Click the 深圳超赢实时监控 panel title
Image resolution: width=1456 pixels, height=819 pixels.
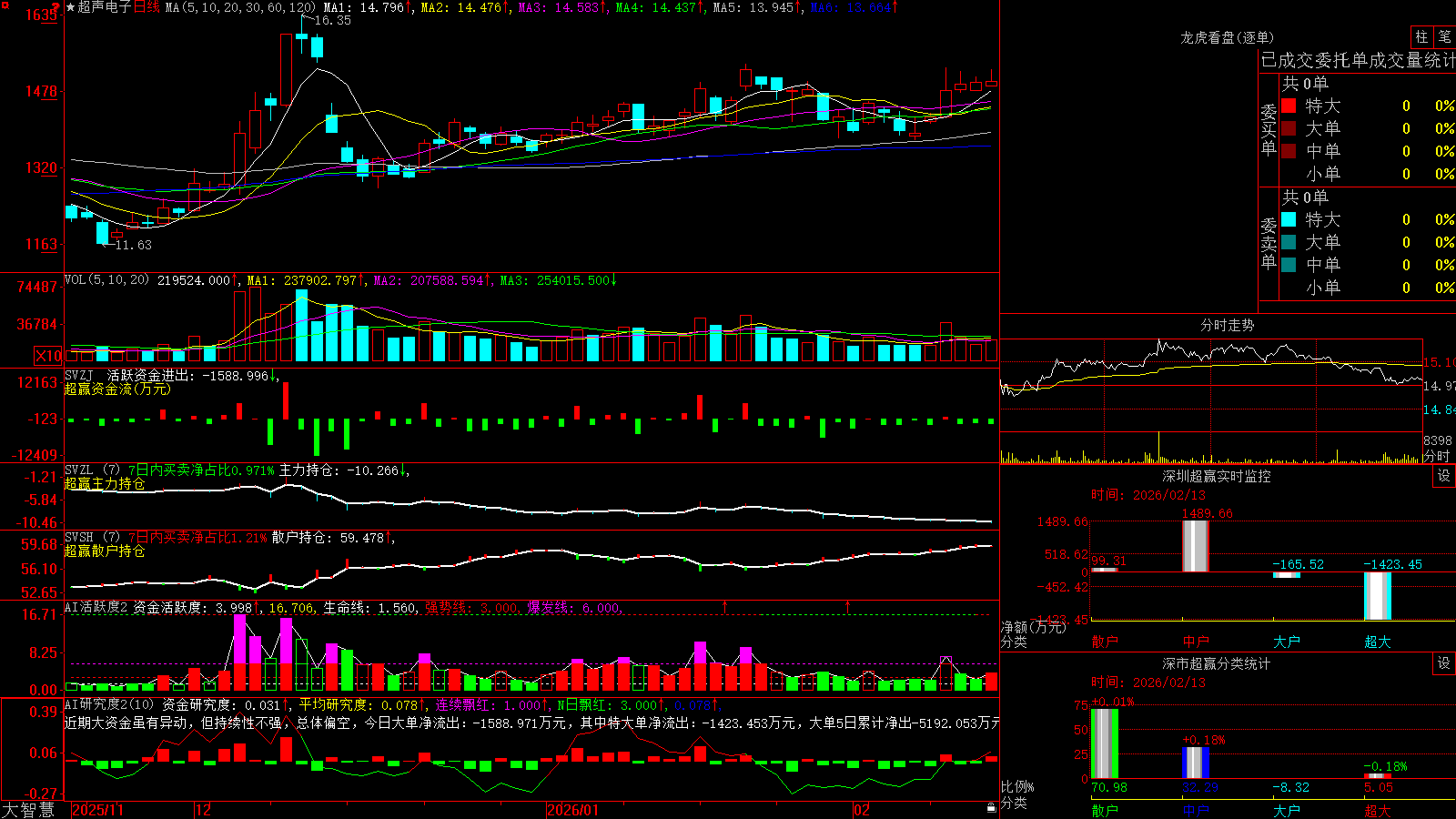[x=1217, y=476]
